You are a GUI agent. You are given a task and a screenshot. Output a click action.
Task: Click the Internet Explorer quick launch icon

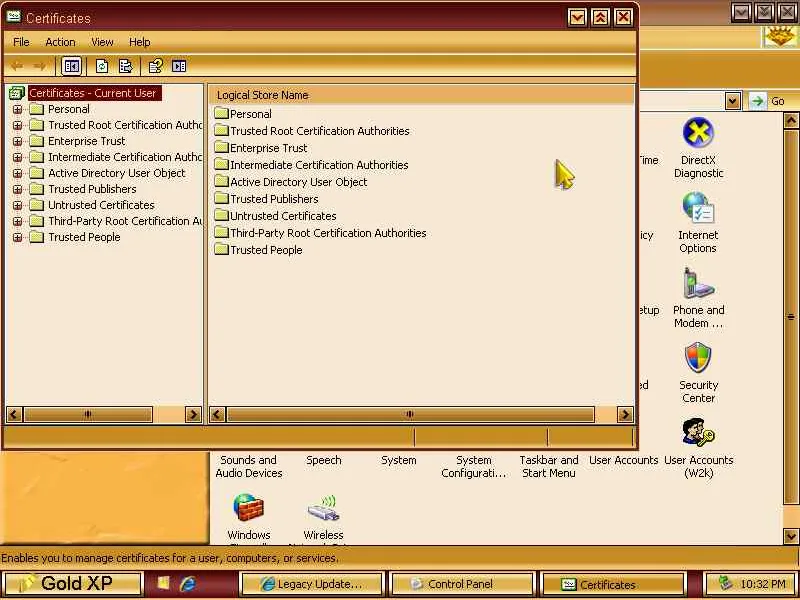[188, 584]
